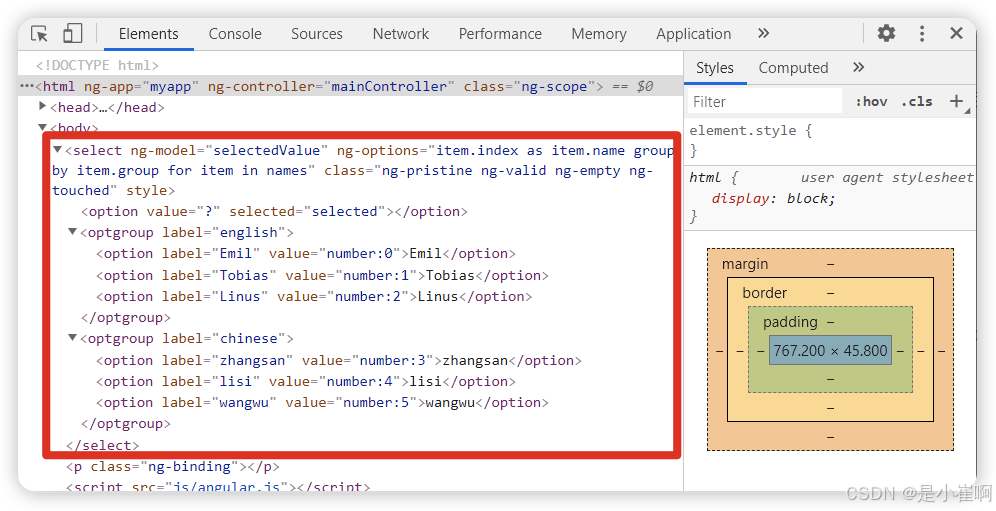This screenshot has height=511, width=996.
Task: Collapse the select ng-model element
Action: tap(57, 149)
